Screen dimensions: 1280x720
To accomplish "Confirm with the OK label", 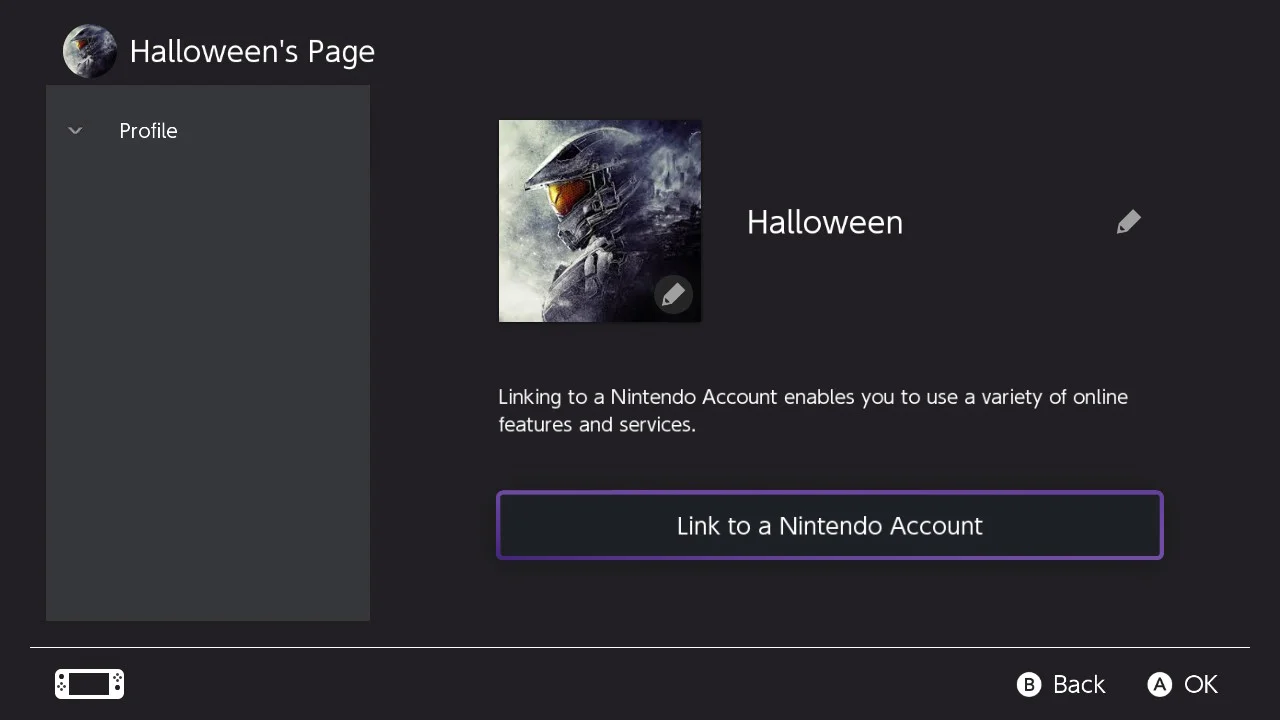I will tap(1201, 684).
